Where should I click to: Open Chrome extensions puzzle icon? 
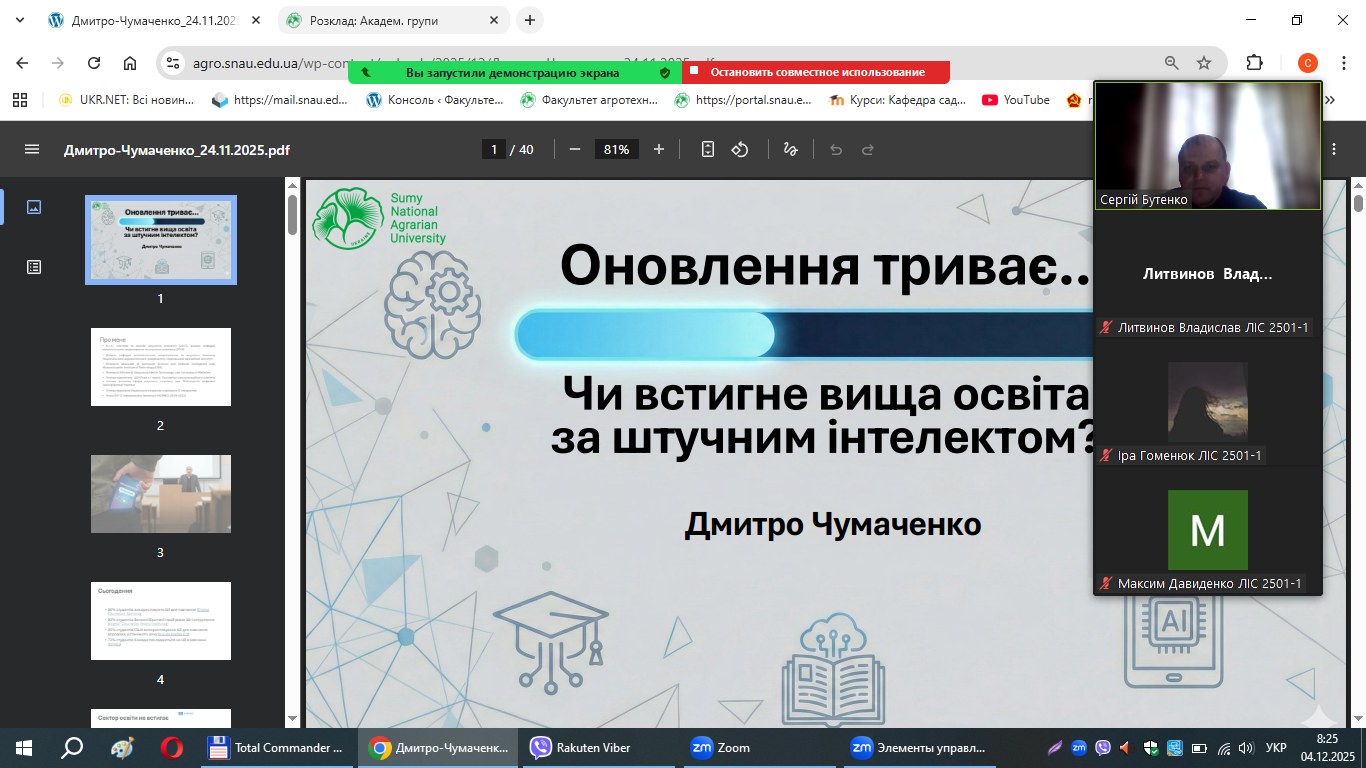tap(1254, 63)
